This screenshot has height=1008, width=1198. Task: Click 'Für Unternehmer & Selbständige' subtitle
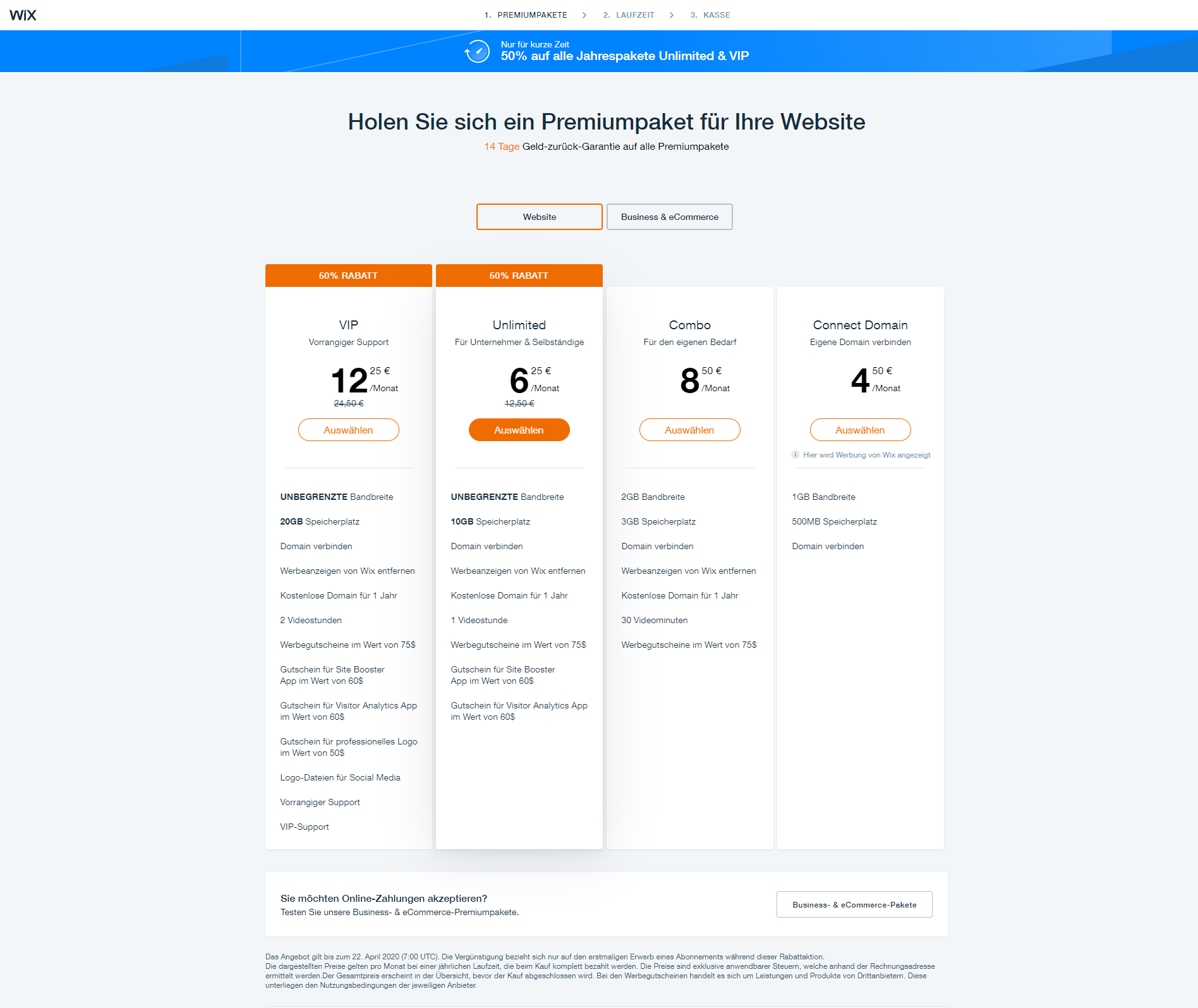tap(519, 342)
